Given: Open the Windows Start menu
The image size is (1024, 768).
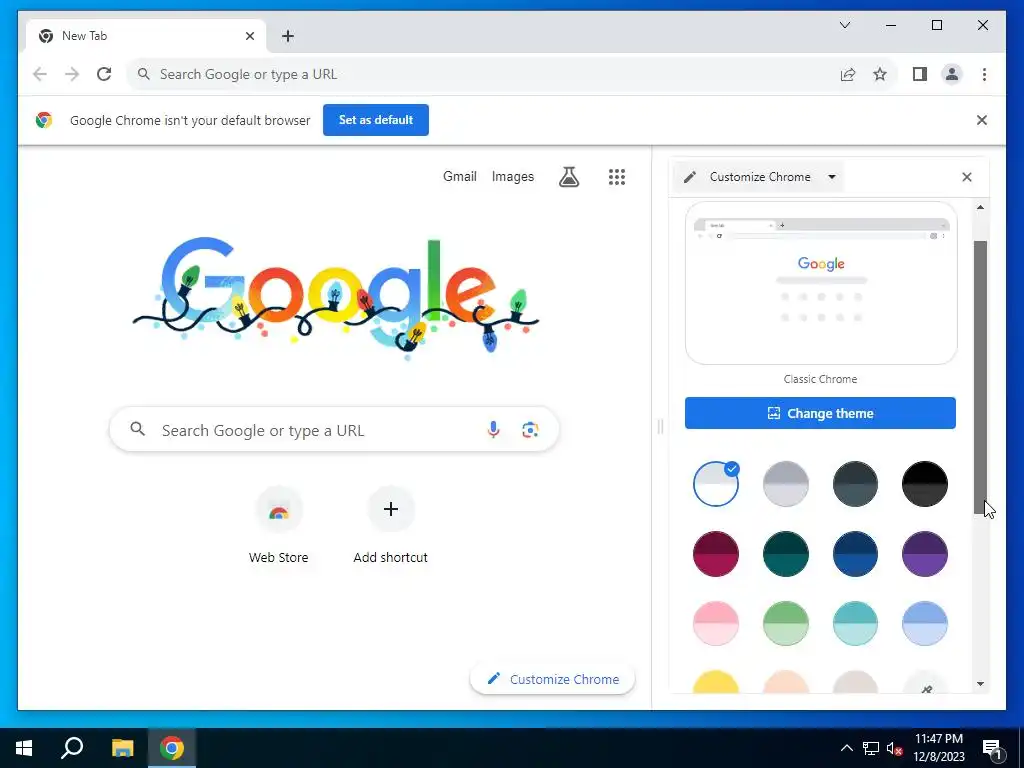Looking at the screenshot, I should coord(24,748).
